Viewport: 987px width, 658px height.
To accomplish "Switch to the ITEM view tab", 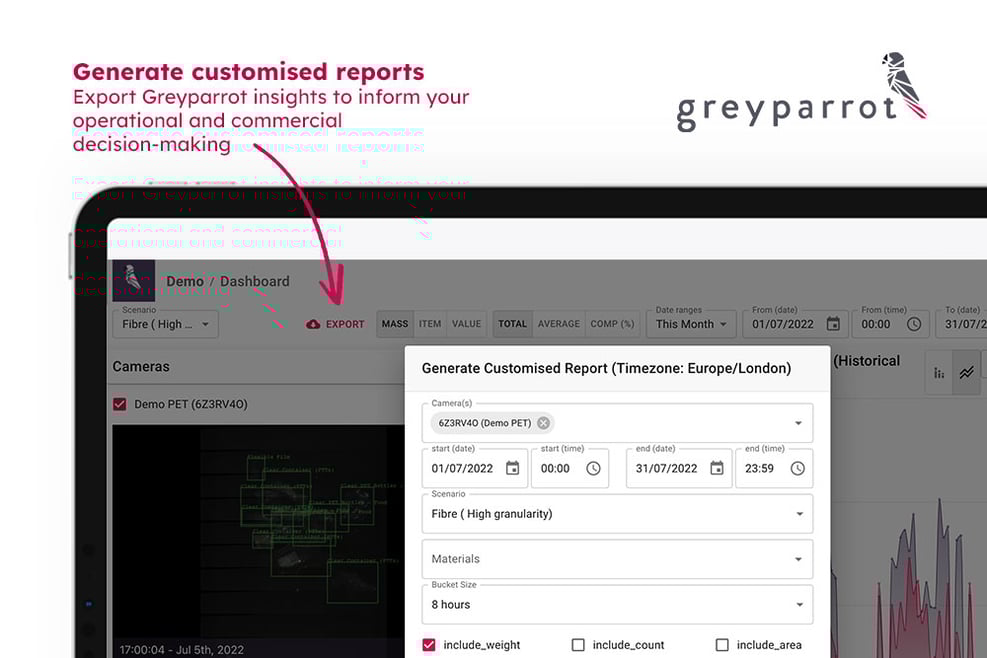I will [x=430, y=324].
